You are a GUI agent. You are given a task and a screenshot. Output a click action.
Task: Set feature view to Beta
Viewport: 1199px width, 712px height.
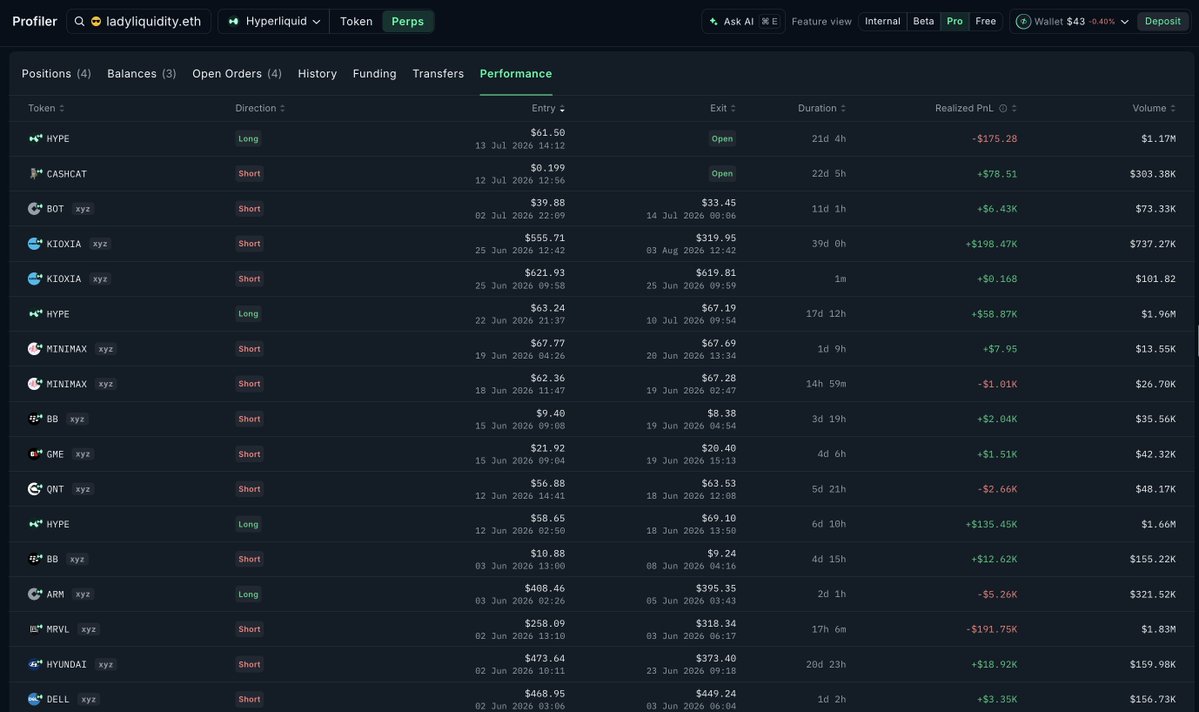pyautogui.click(x=923, y=21)
